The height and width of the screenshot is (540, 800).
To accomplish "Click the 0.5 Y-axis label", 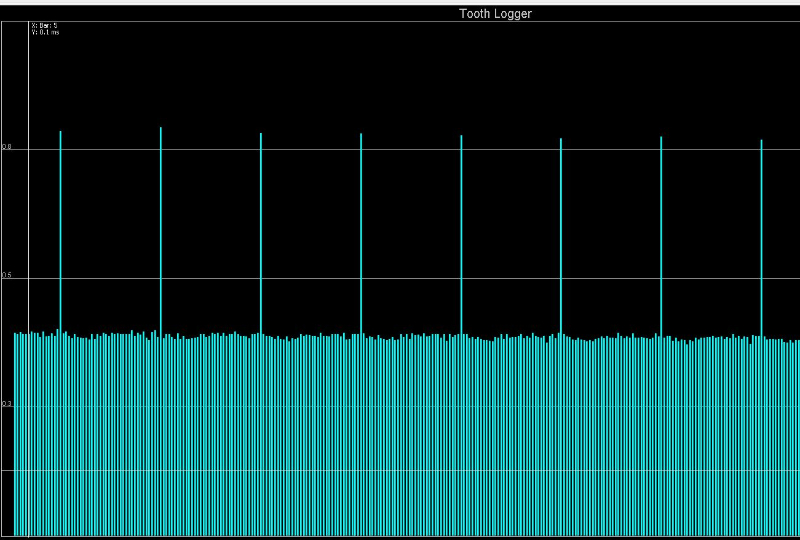I will click(x=7, y=276).
